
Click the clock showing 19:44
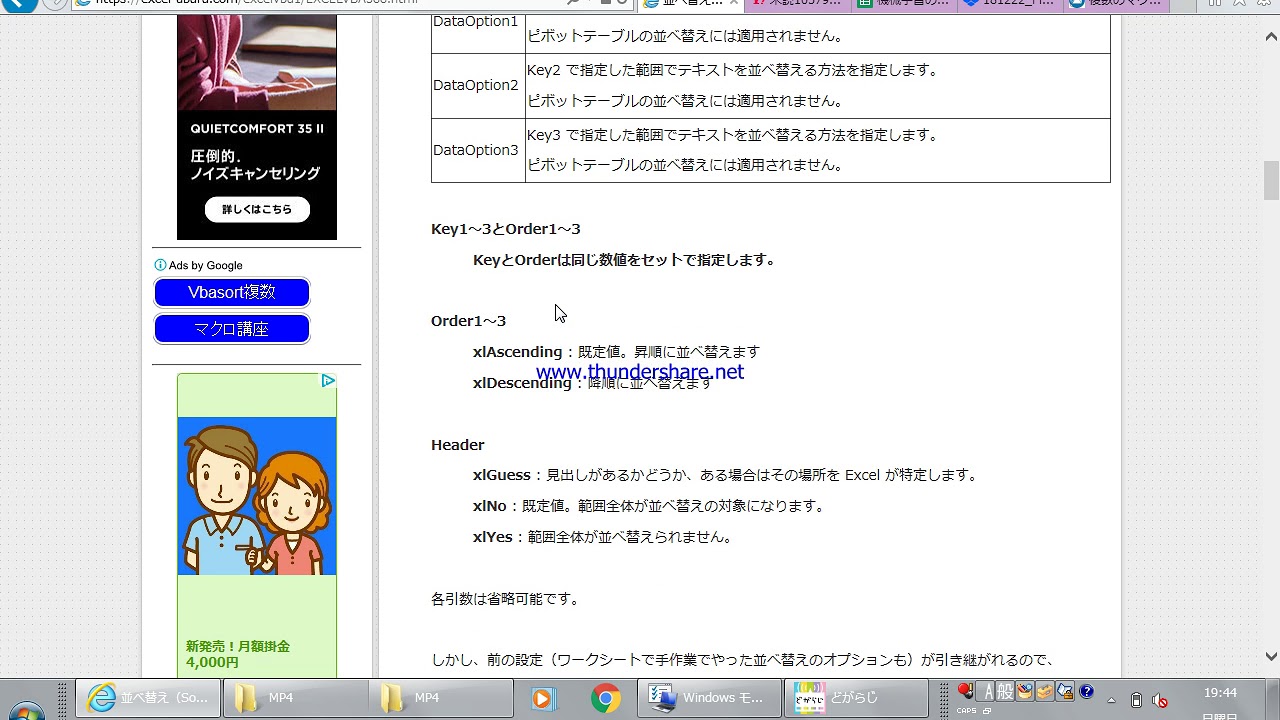[x=1220, y=693]
